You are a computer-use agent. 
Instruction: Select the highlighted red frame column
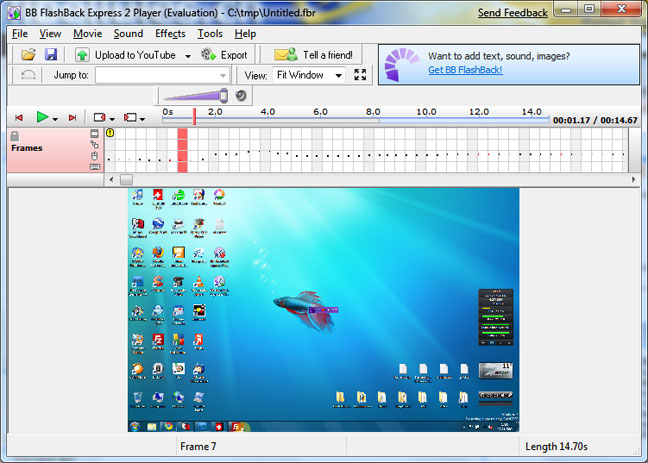(182, 150)
